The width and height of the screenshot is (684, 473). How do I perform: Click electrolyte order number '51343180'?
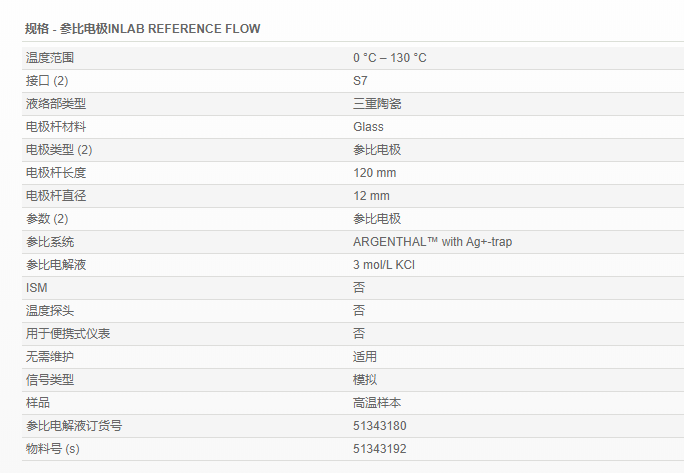[380, 426]
